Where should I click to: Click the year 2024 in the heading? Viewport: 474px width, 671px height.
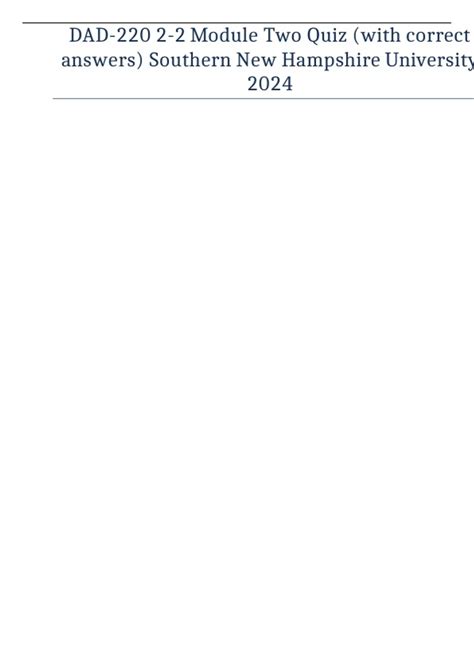270,84
